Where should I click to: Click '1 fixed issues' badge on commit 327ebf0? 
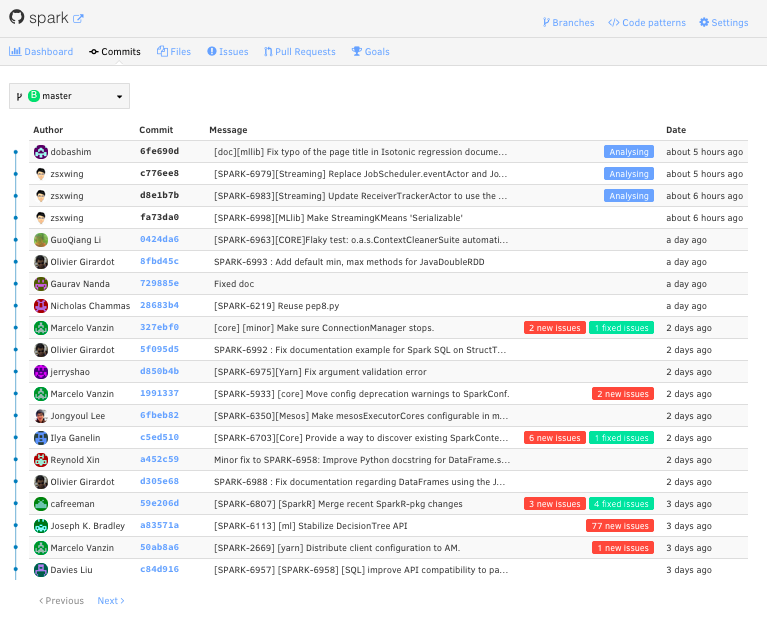pos(621,328)
